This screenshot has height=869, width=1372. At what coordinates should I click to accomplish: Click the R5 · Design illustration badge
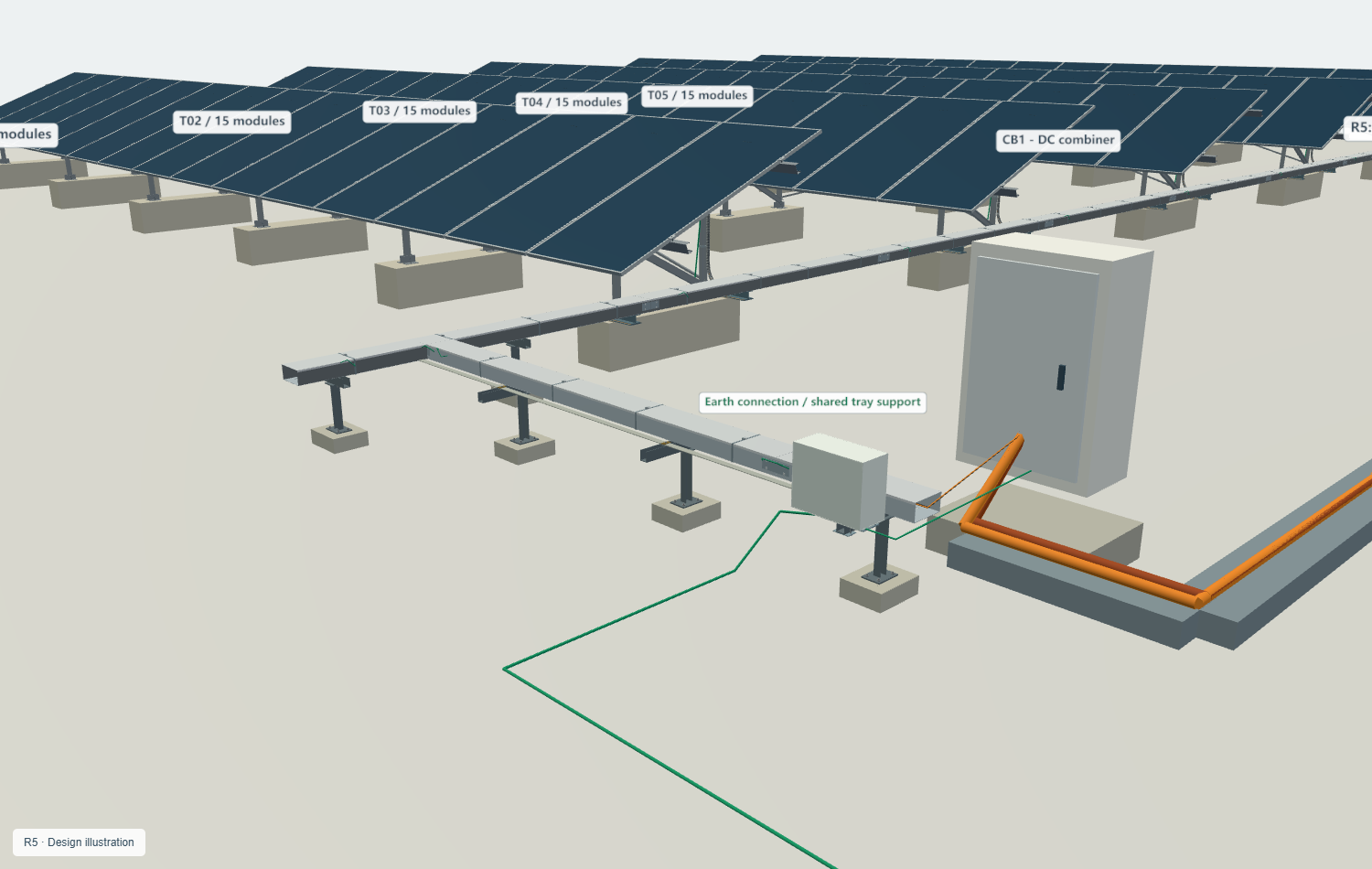tap(79, 842)
